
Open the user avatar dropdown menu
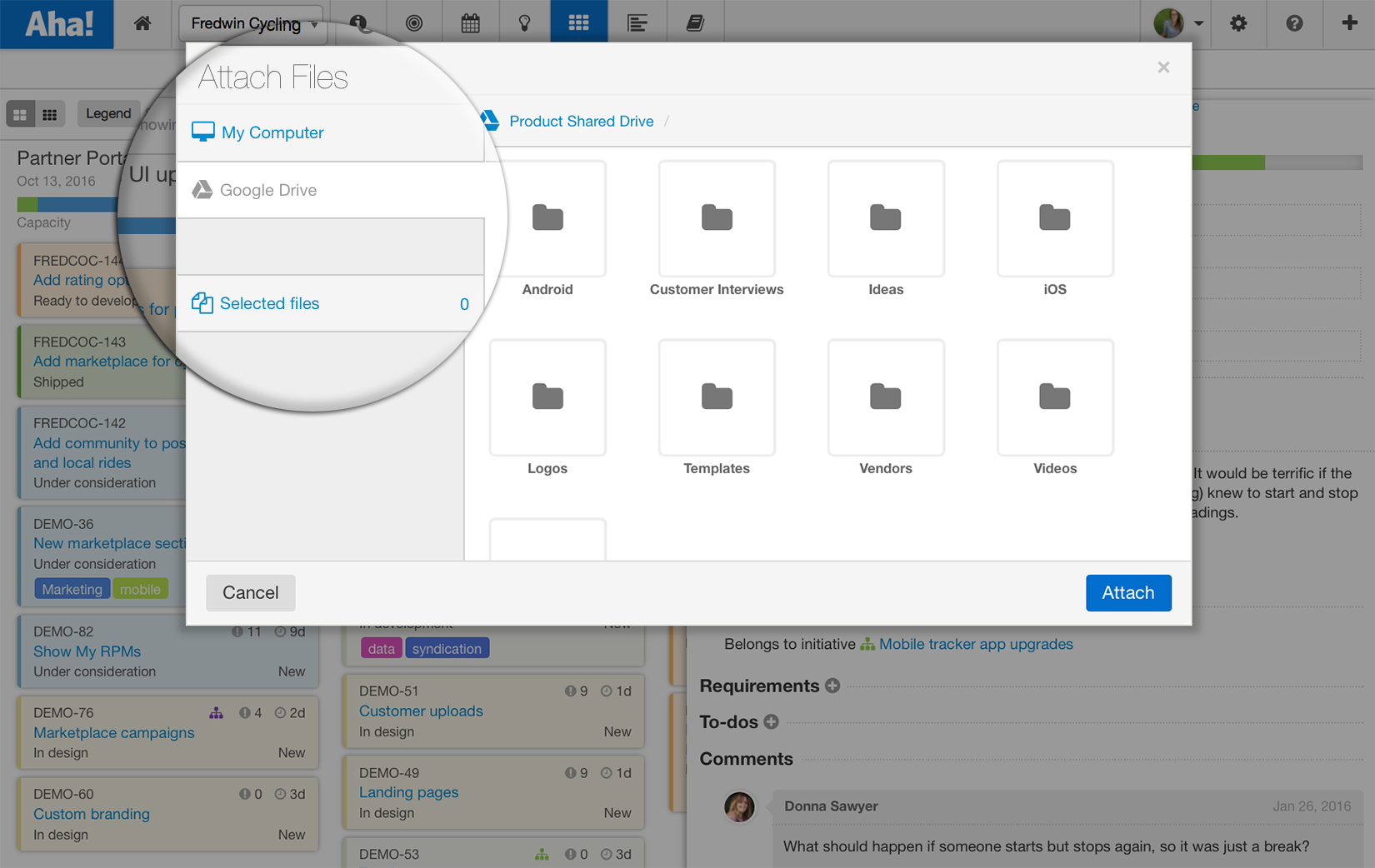1177,23
